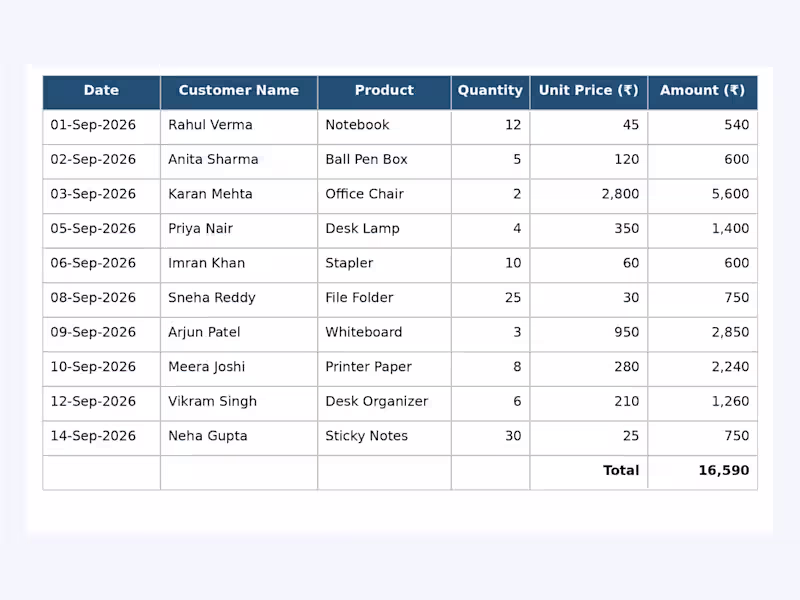Select the 05-Sep-2026 date cell
The width and height of the screenshot is (800, 600).
click(x=102, y=231)
